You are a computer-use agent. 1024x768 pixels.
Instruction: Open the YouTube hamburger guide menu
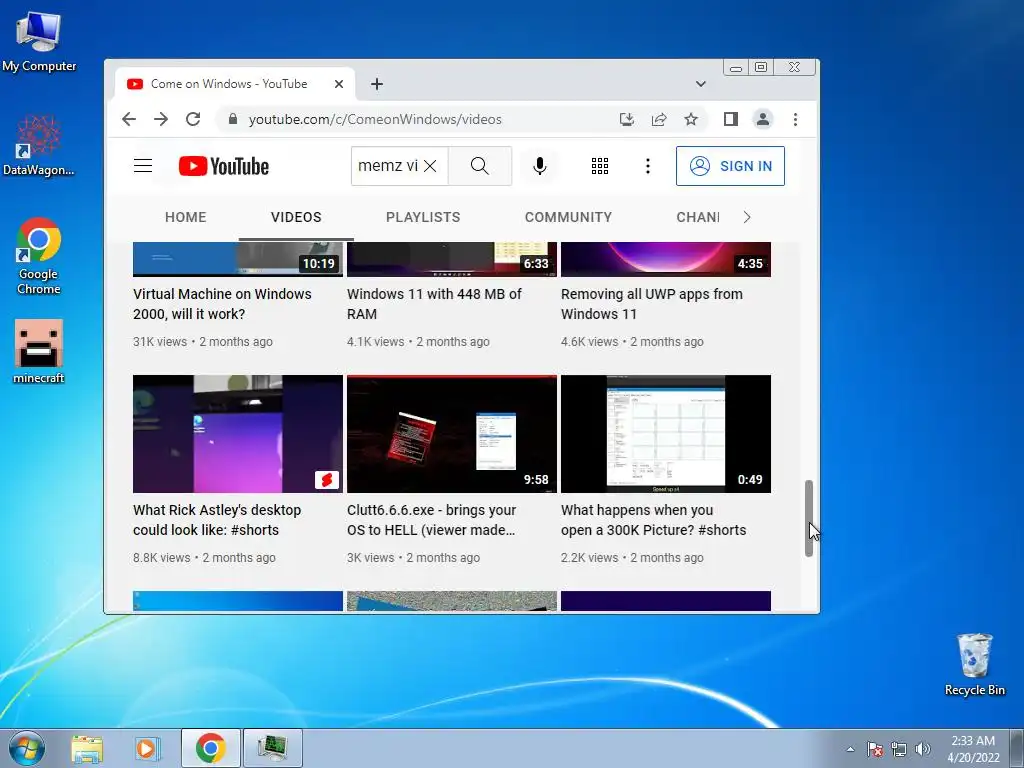tap(143, 166)
